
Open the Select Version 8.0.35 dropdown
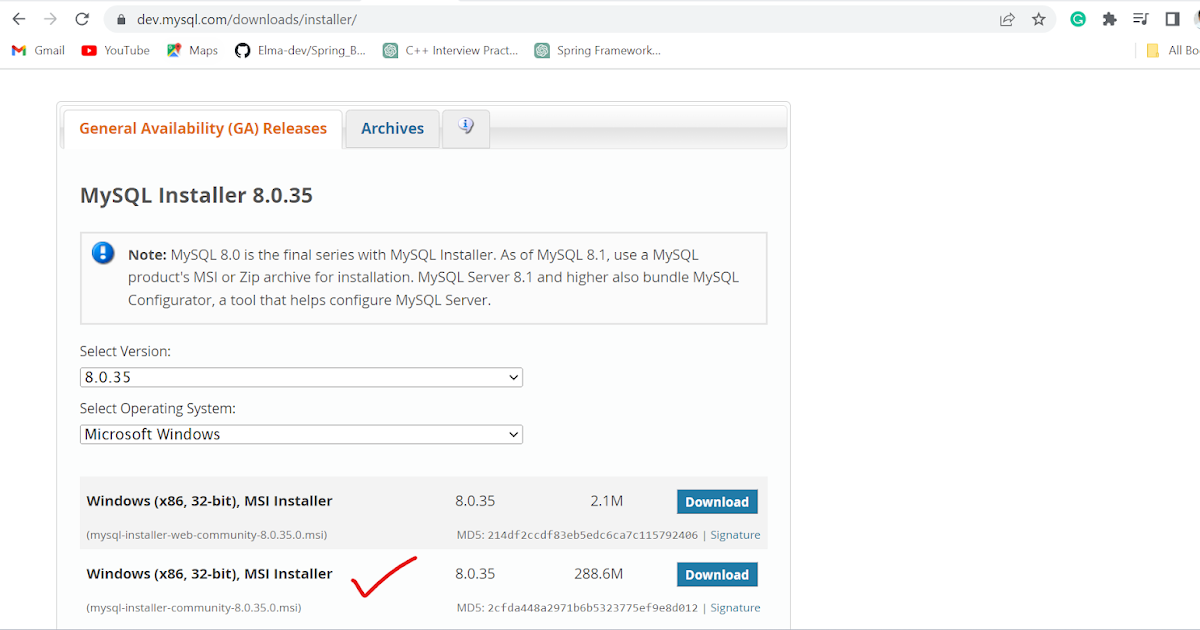pos(301,377)
